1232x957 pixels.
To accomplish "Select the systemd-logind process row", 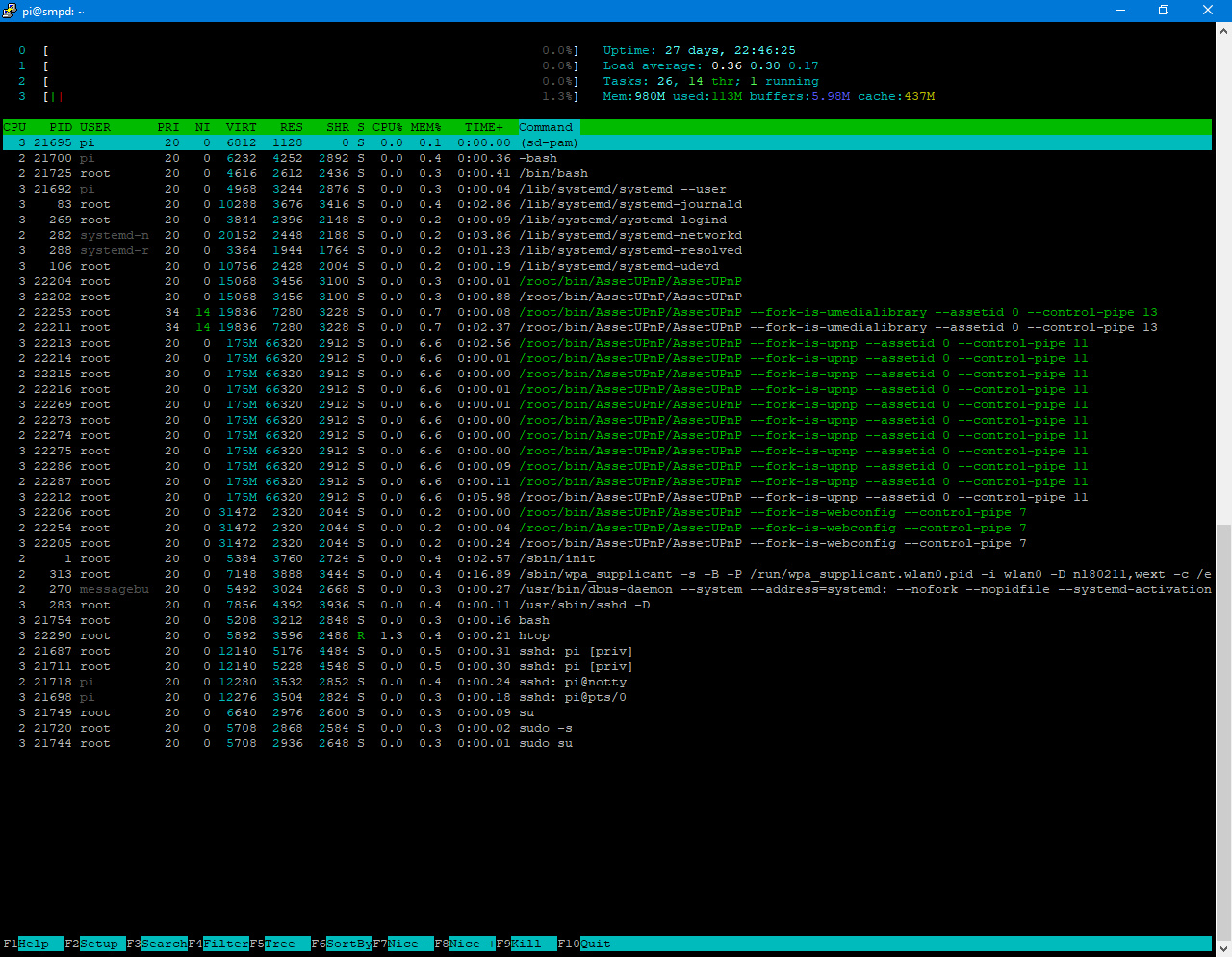I will [607, 220].
